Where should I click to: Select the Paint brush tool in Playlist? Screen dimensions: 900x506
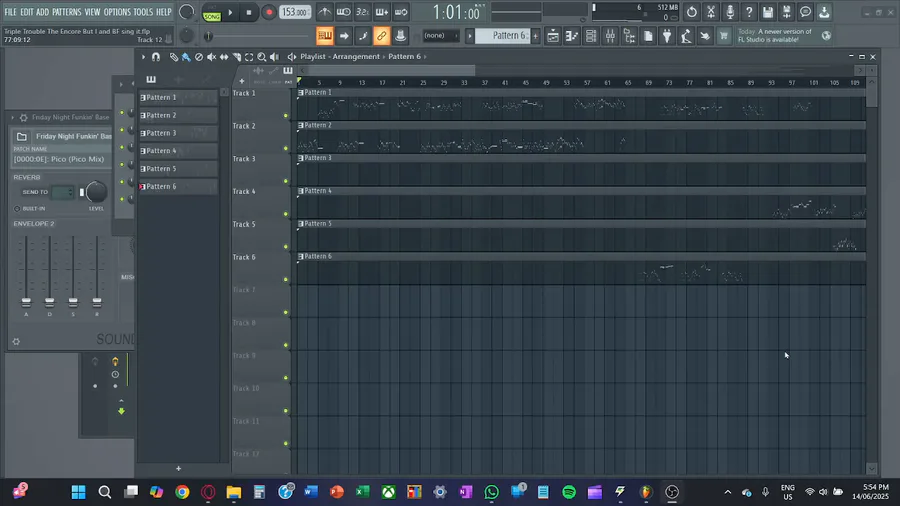pos(186,57)
